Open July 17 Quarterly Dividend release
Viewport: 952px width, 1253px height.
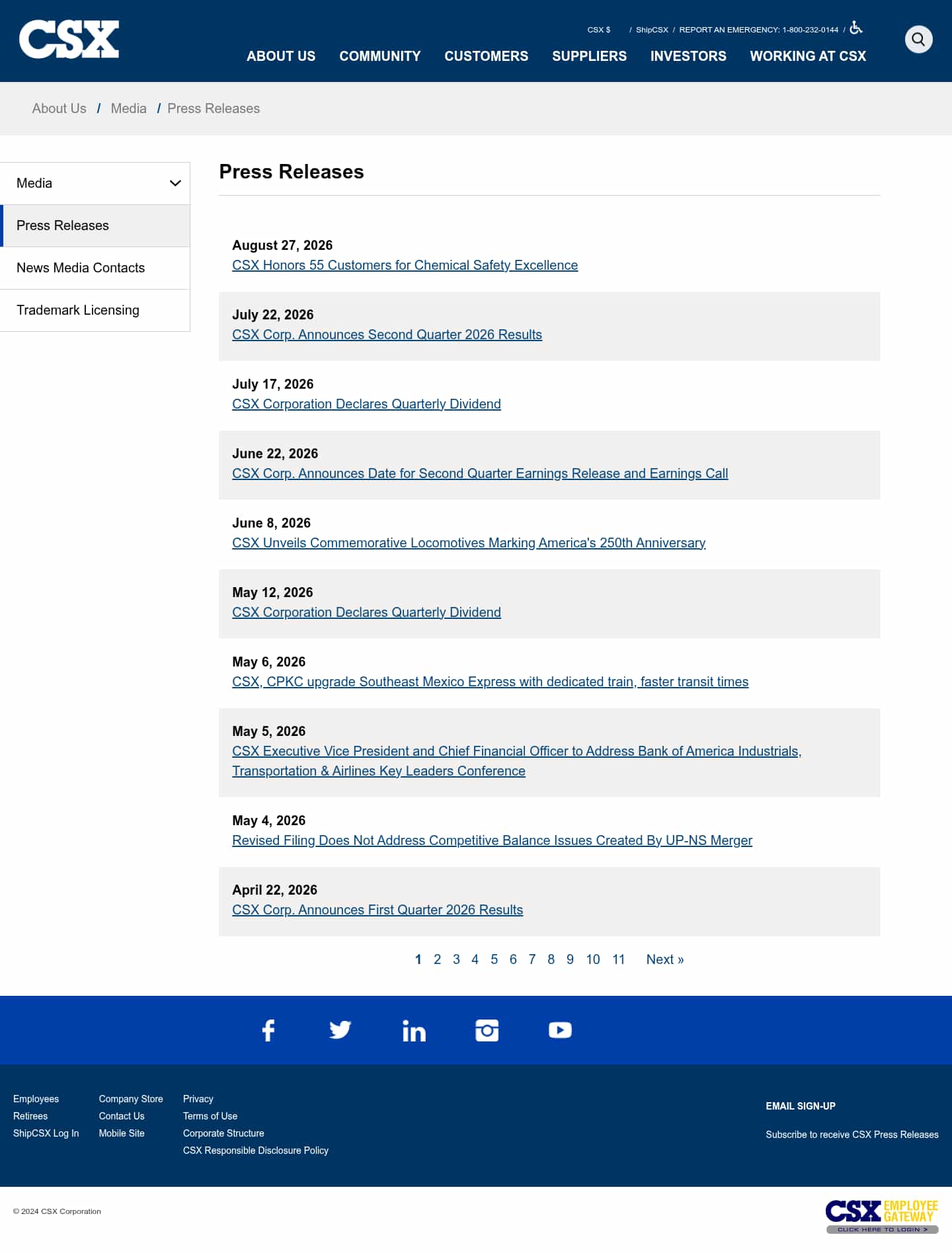367,404
